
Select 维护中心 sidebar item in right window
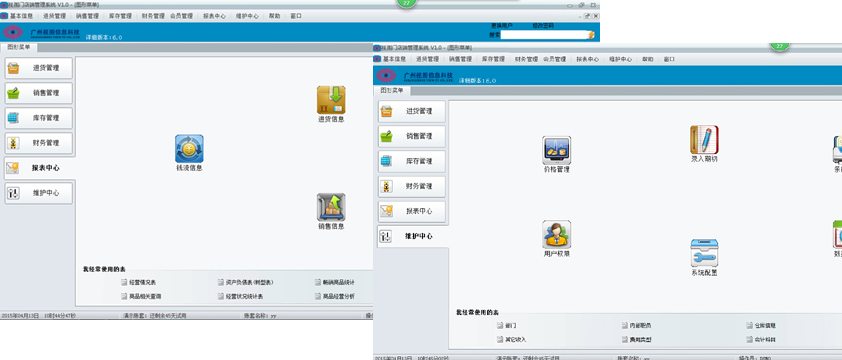412,236
